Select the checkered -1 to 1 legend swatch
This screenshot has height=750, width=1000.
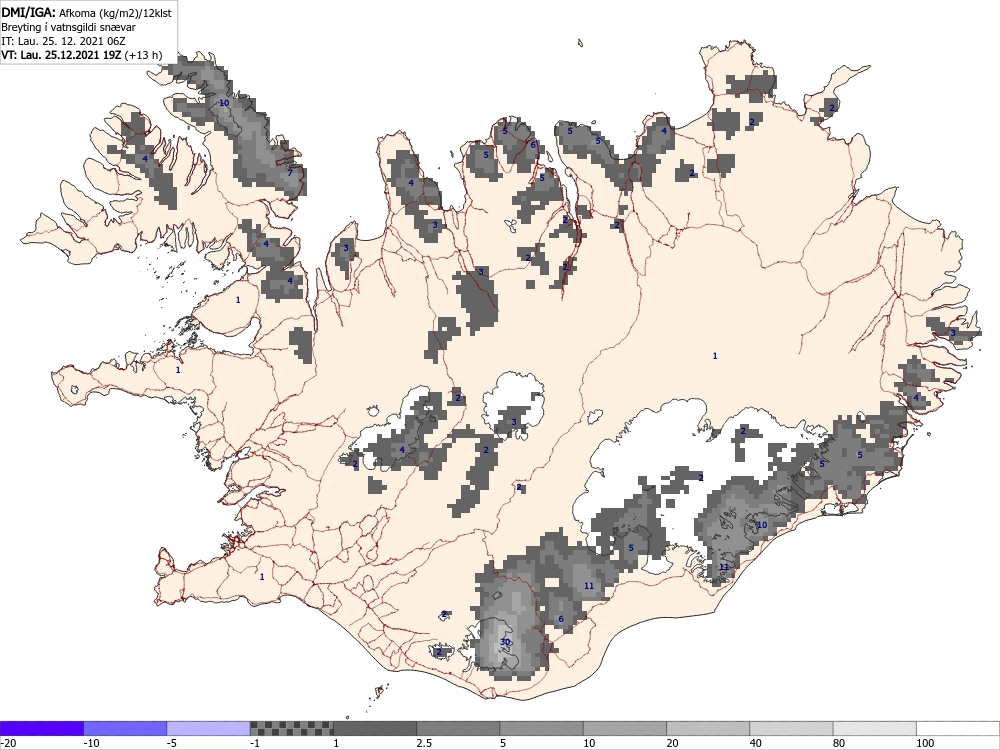pos(291,728)
